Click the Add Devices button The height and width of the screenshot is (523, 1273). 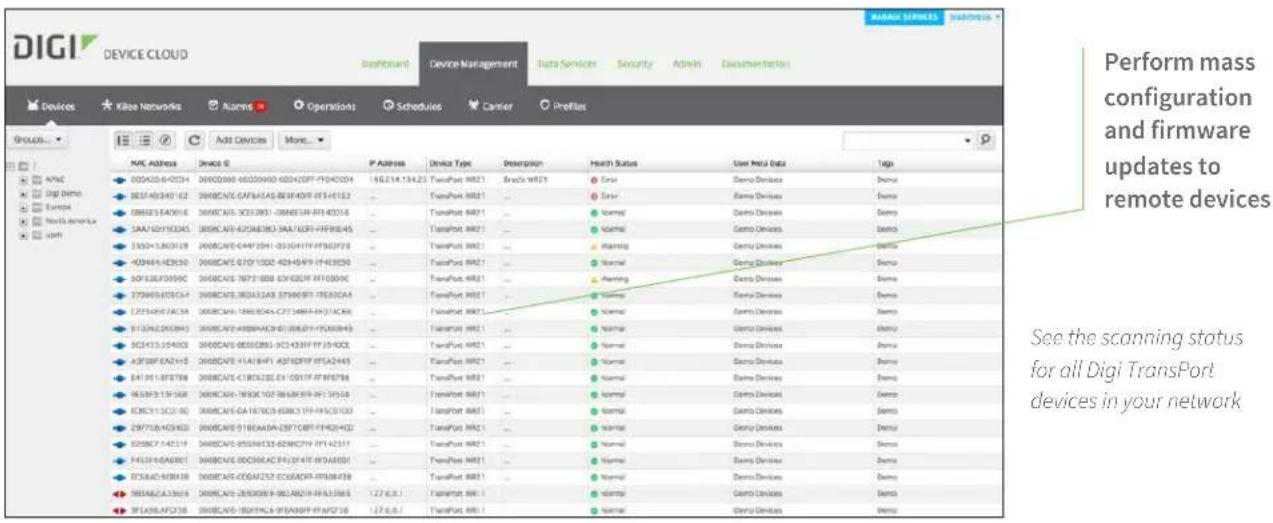pyautogui.click(x=241, y=141)
